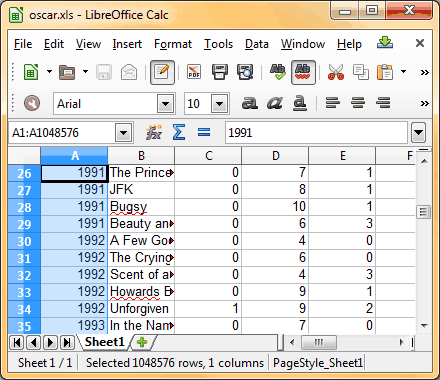Expand the font size 10 dropdown

click(x=219, y=104)
